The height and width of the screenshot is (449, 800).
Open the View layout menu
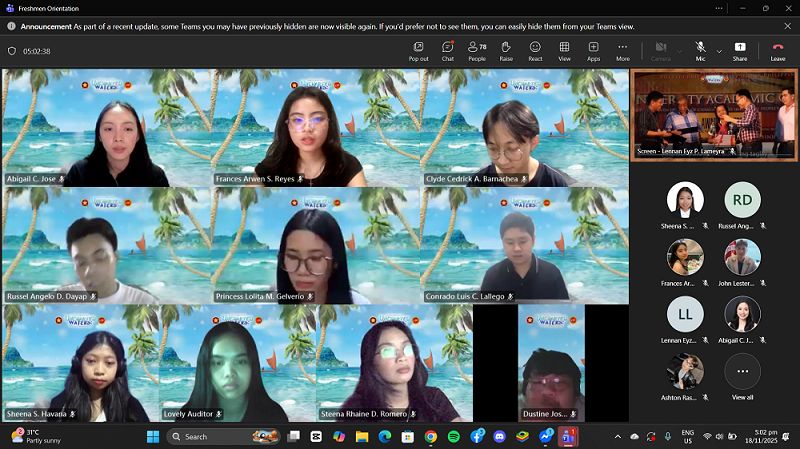(564, 50)
